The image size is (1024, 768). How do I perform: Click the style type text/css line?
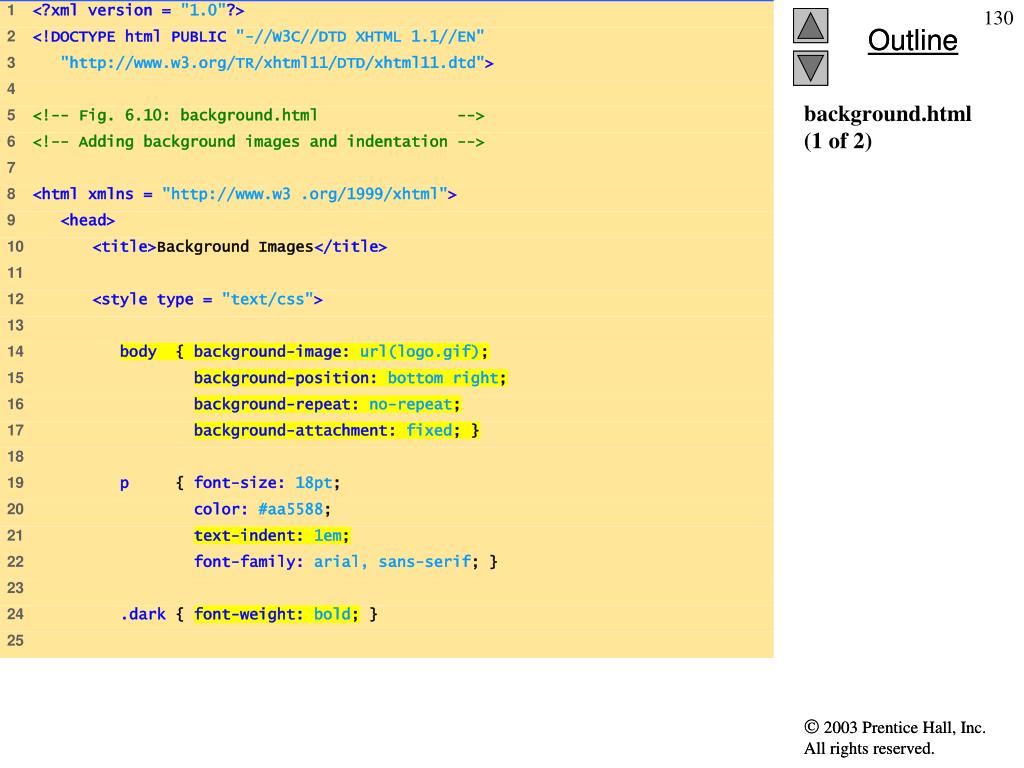[208, 299]
